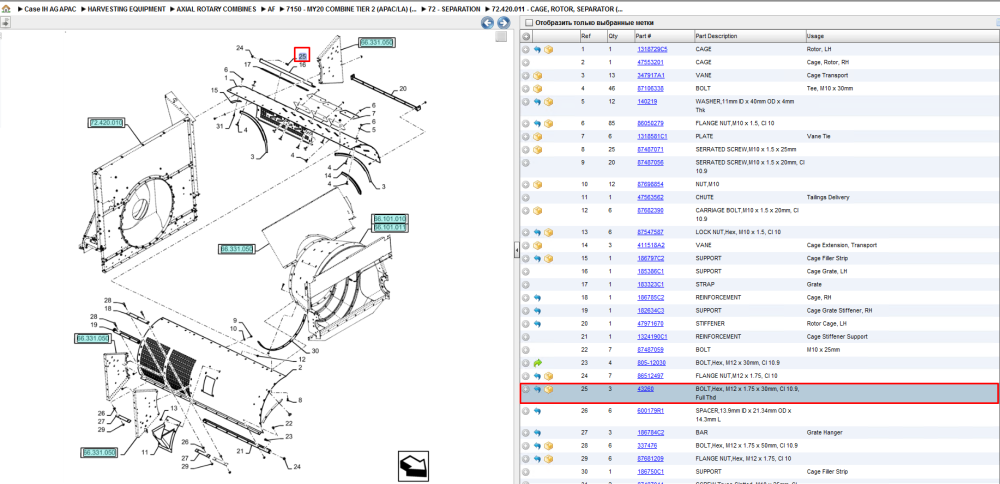Go to the home page icon
This screenshot has height=484, width=1000.
click(6, 10)
